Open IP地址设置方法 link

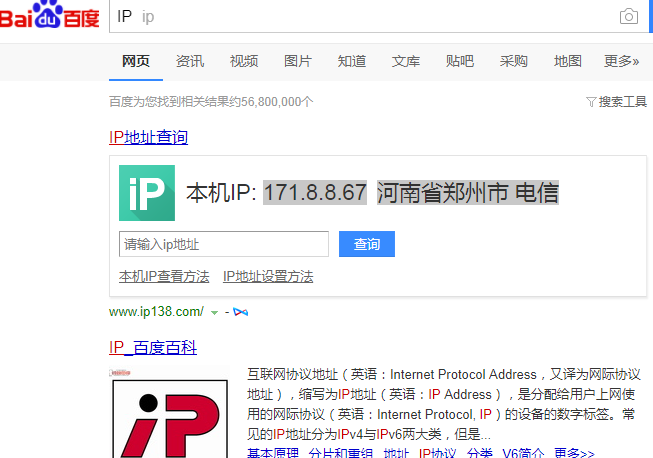click(268, 276)
